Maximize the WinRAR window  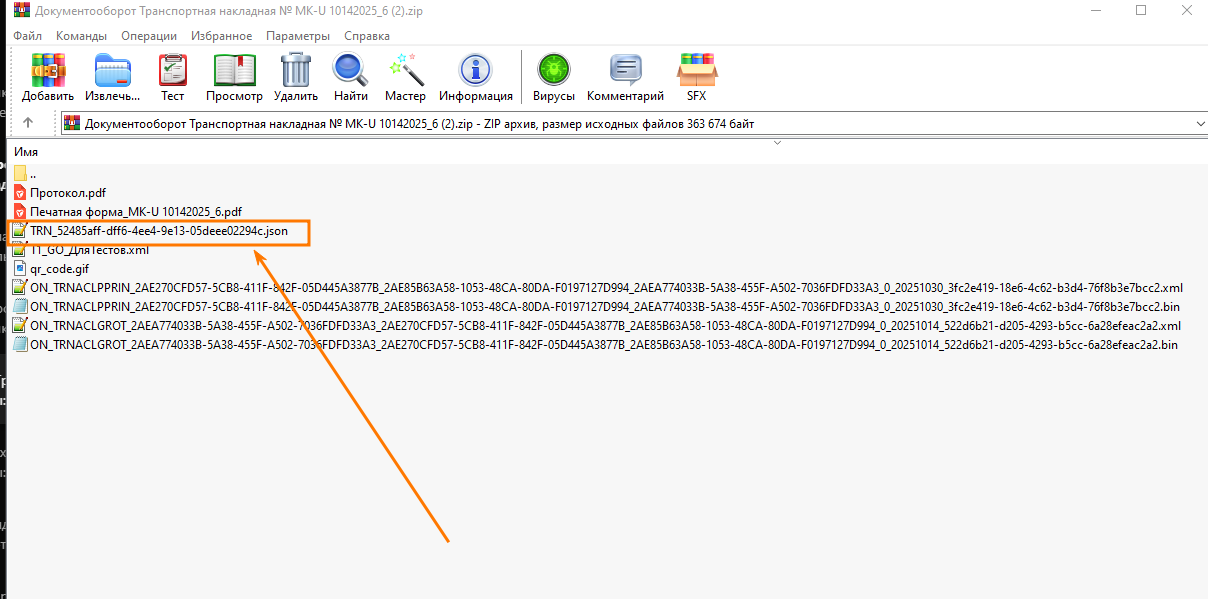(1141, 10)
